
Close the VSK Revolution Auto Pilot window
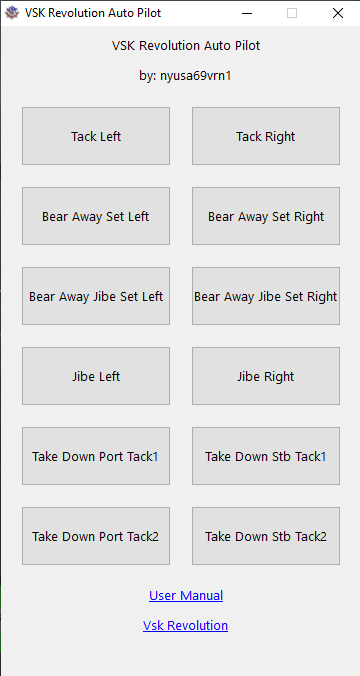tap(338, 13)
